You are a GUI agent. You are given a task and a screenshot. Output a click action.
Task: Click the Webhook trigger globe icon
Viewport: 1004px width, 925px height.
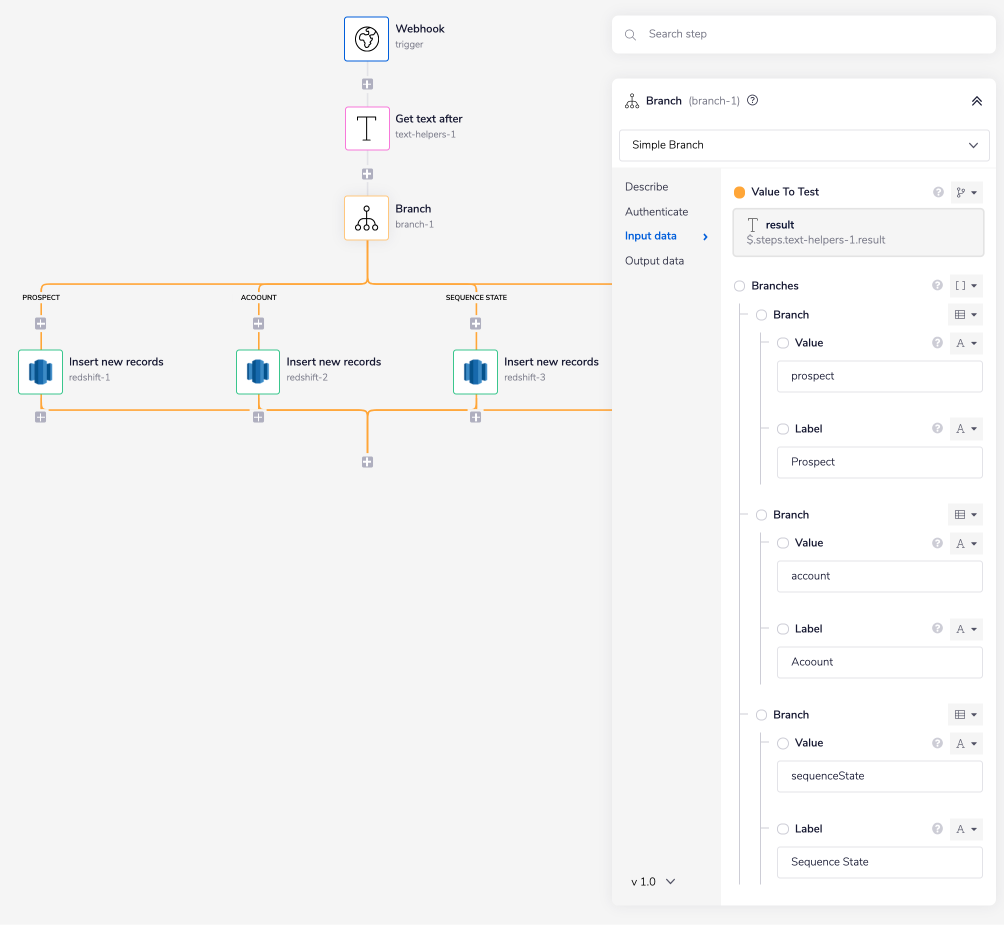[x=366, y=39]
